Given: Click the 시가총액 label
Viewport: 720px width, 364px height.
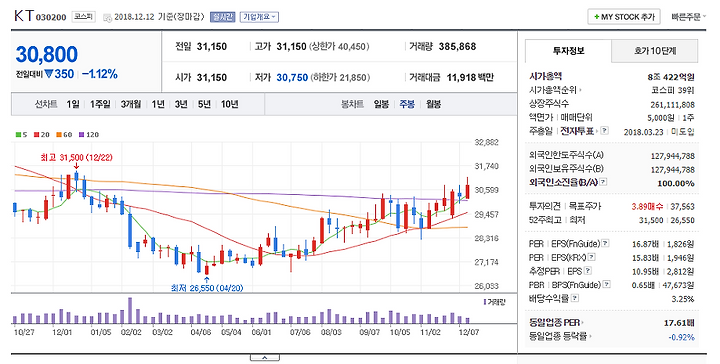Looking at the screenshot, I should tap(546, 76).
